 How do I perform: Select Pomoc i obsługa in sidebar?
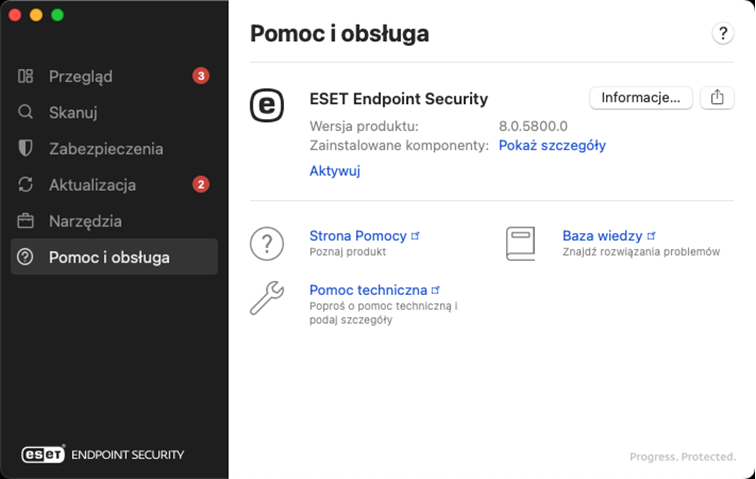[109, 257]
